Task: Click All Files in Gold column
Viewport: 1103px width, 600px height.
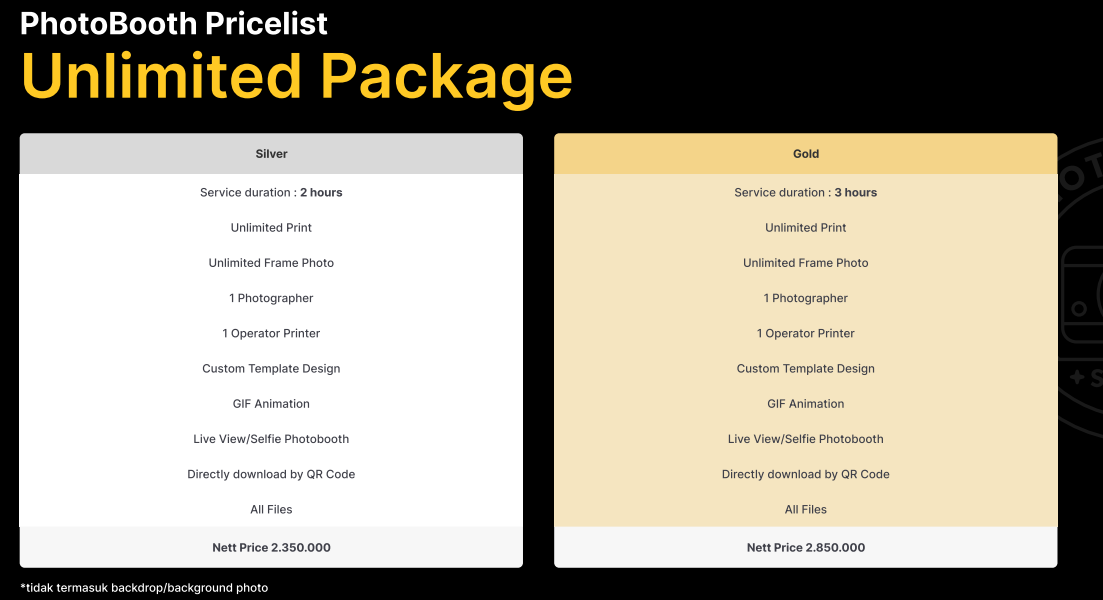Action: coord(805,509)
